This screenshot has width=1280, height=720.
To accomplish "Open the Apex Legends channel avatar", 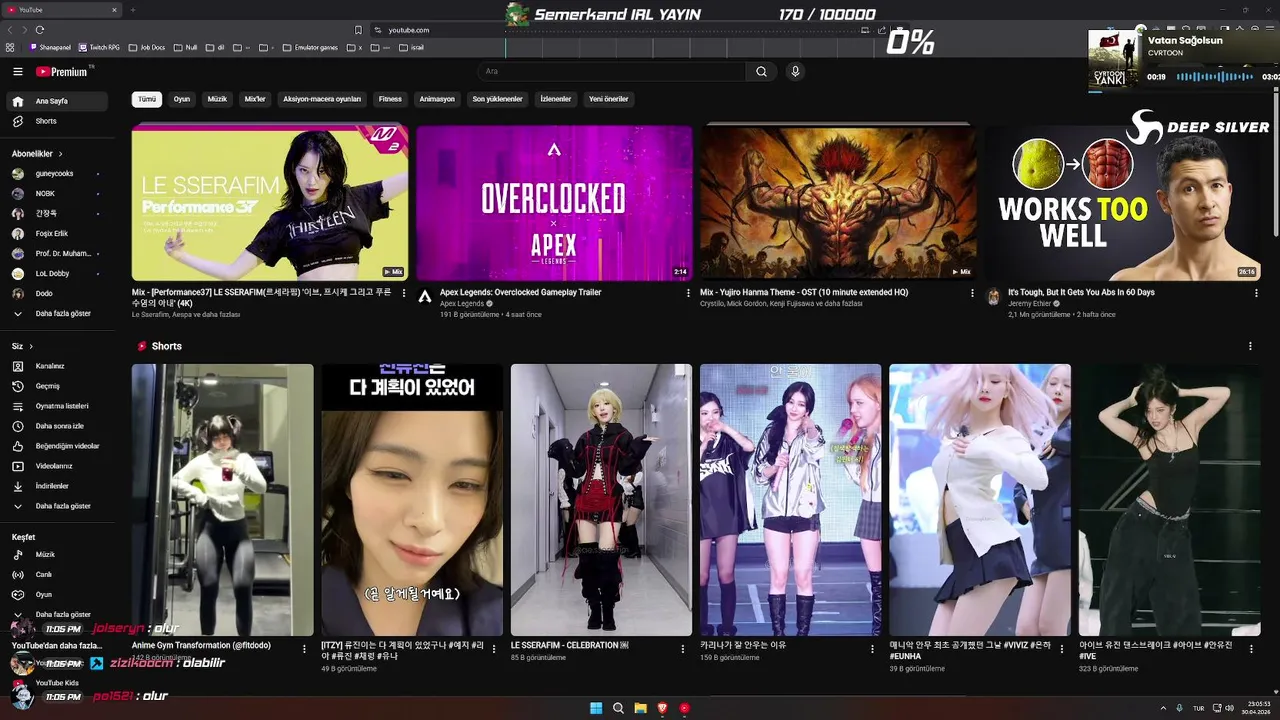I will pos(425,297).
